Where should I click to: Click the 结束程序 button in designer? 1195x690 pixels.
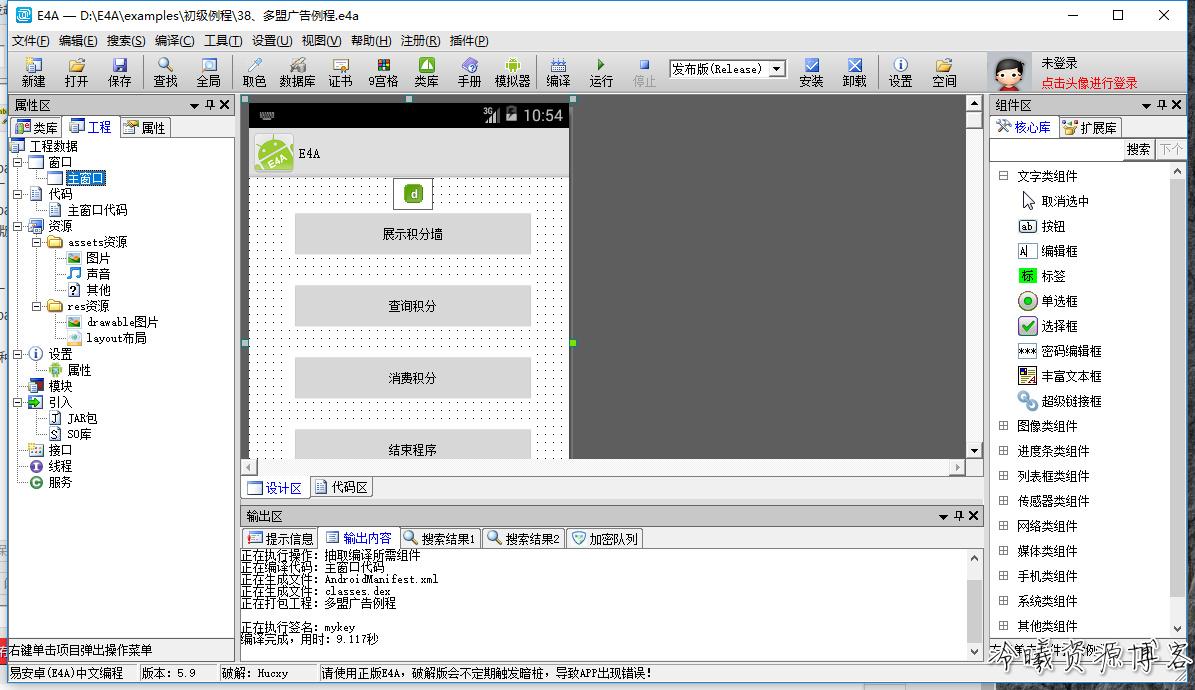412,444
